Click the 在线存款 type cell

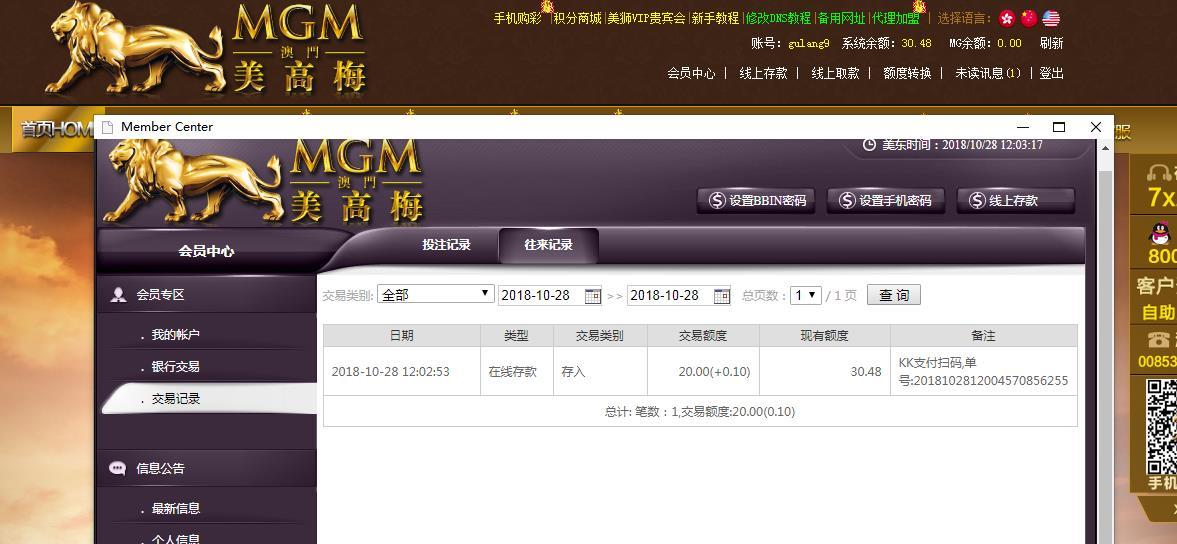click(x=516, y=371)
